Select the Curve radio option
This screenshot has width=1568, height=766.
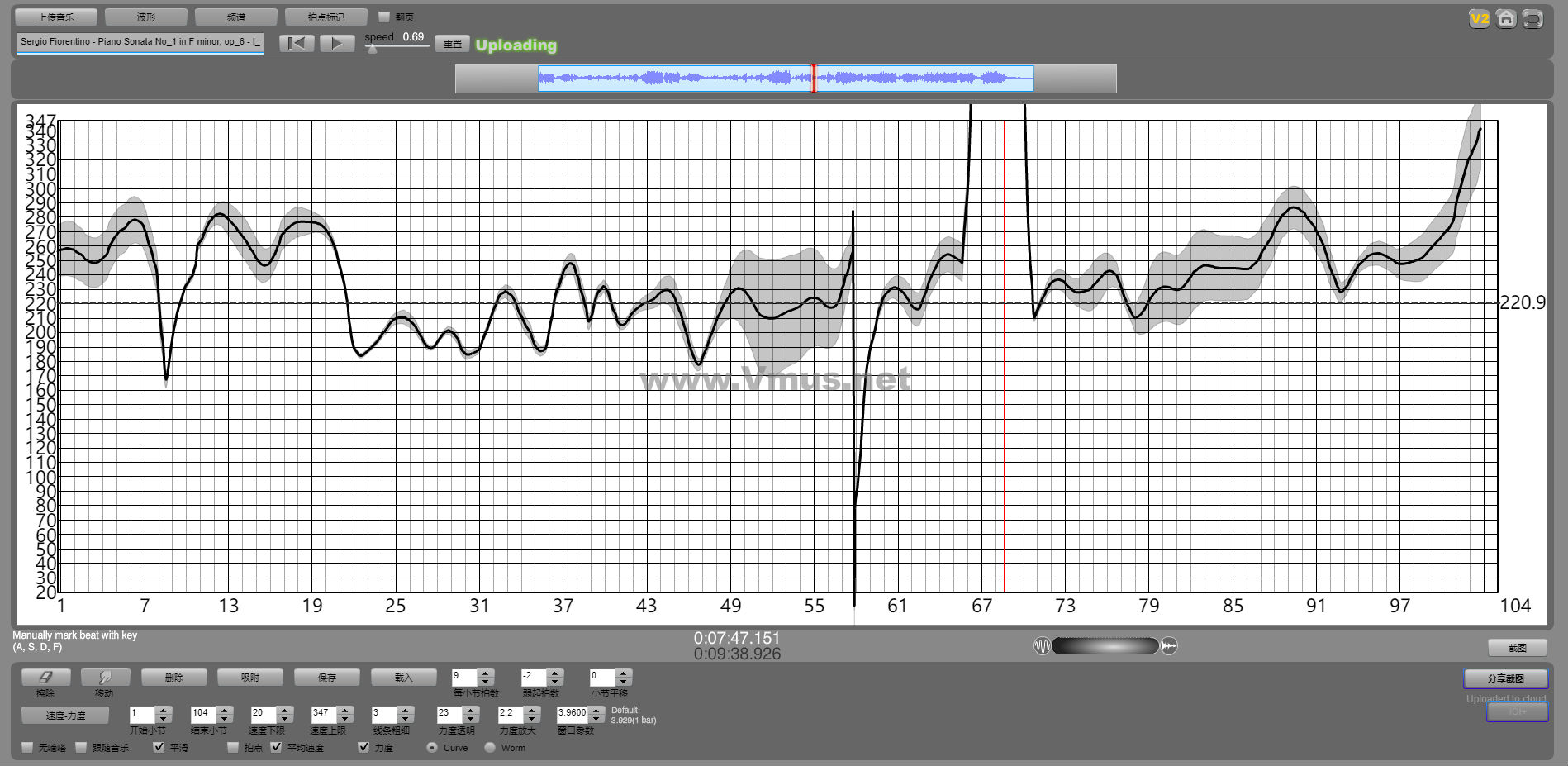coord(432,747)
